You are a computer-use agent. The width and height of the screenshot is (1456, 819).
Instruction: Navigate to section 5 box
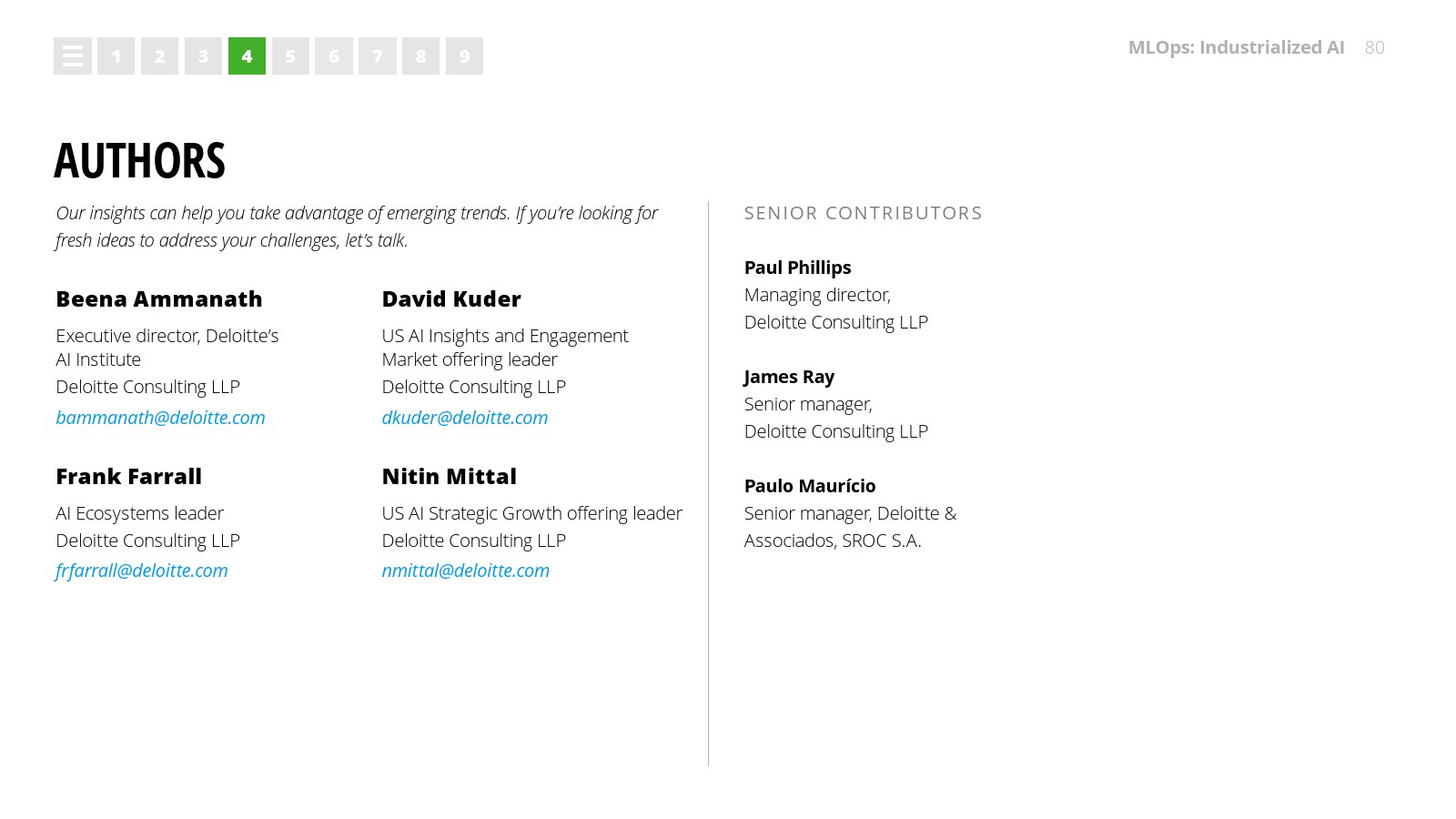point(290,56)
